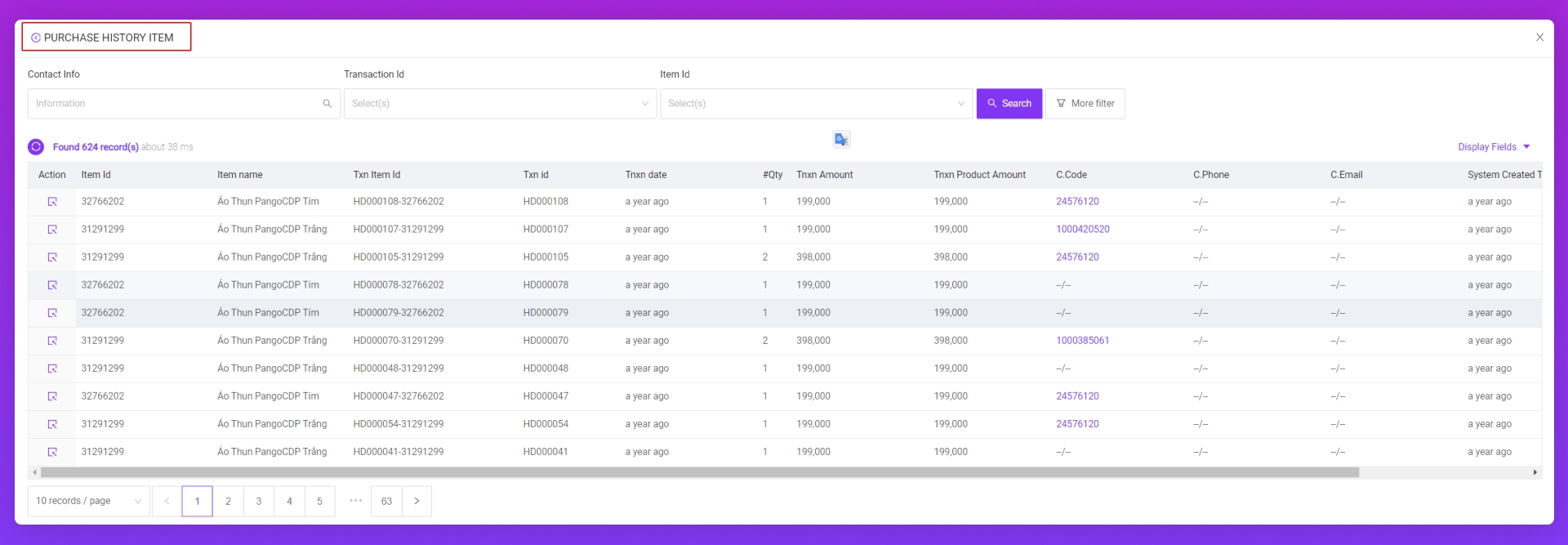Viewport: 1568px width, 545px height.
Task: Close the Purchase History Item dialog
Action: [x=1539, y=38]
